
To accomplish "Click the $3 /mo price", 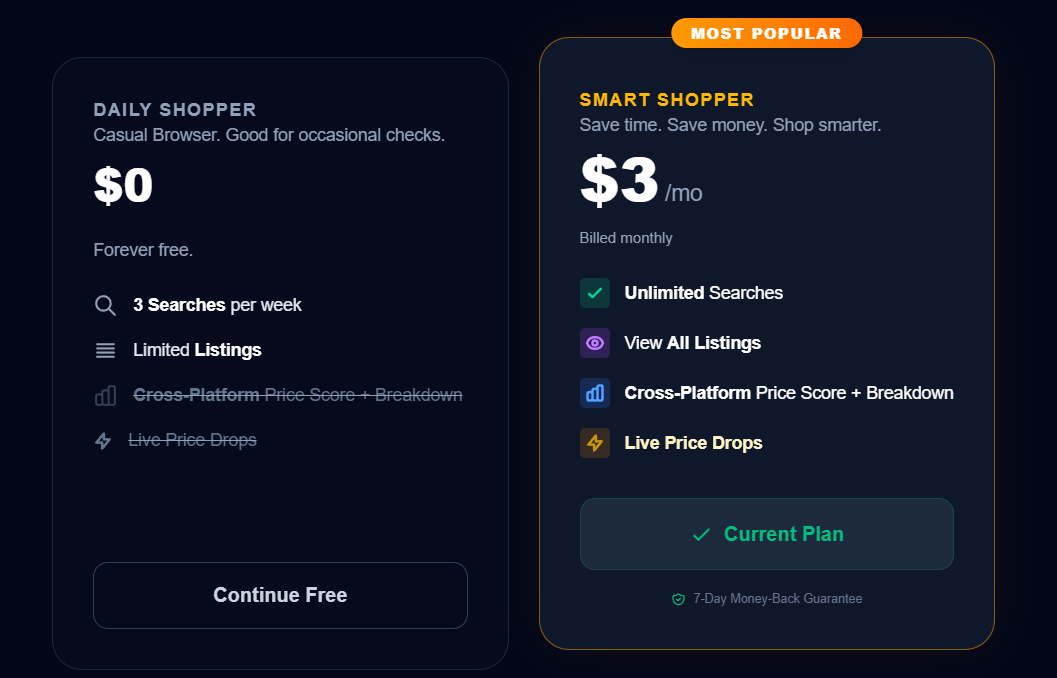I will [x=640, y=183].
